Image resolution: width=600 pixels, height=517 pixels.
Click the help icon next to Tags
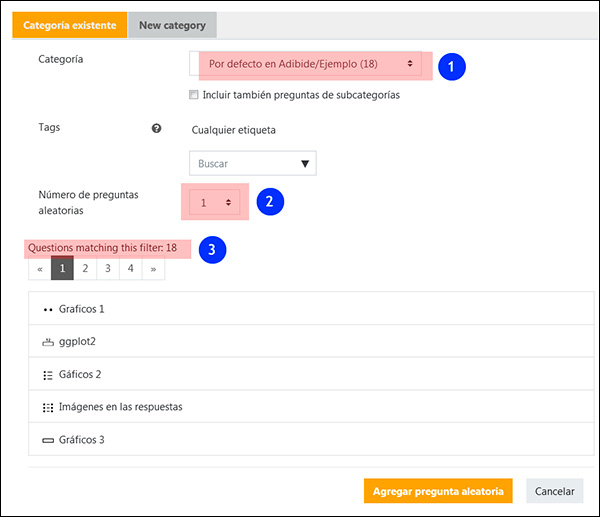(157, 129)
